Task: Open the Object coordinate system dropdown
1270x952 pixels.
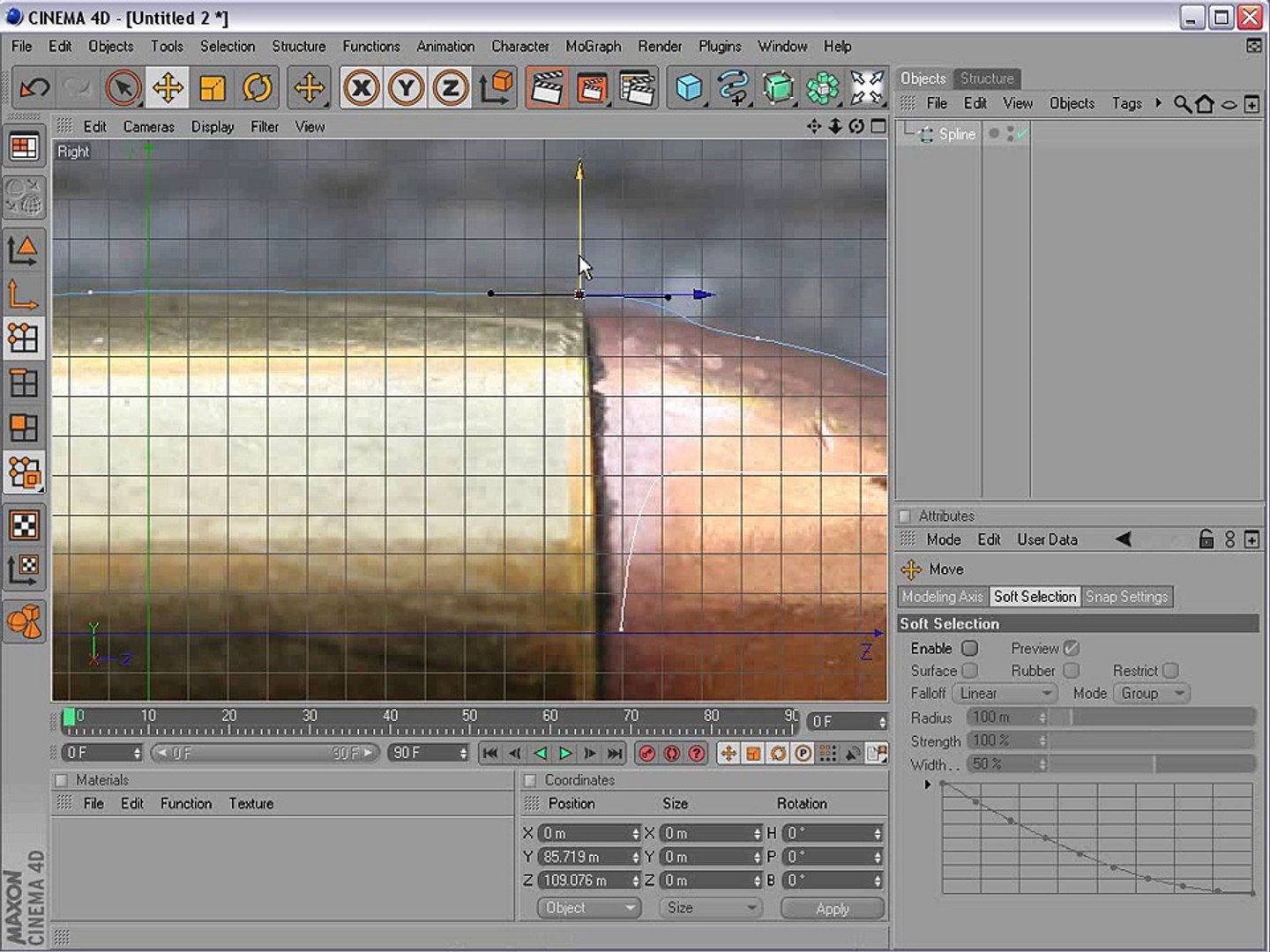Action: pyautogui.click(x=588, y=908)
